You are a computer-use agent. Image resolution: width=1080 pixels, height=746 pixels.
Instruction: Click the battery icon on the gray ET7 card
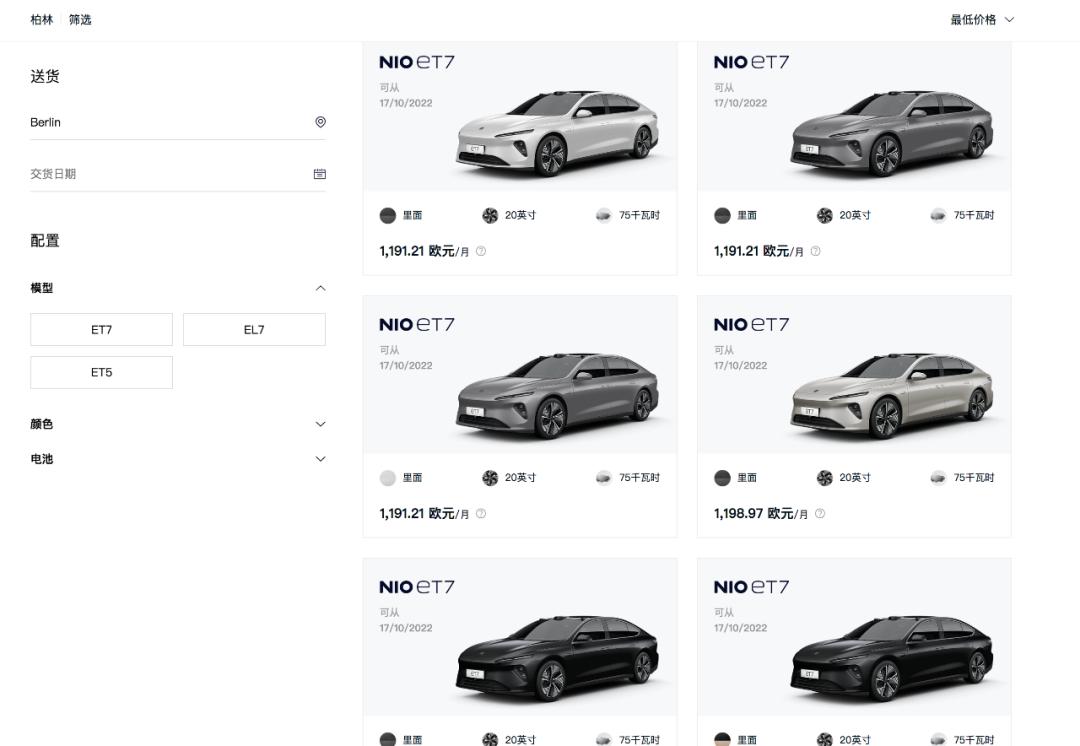tap(602, 477)
